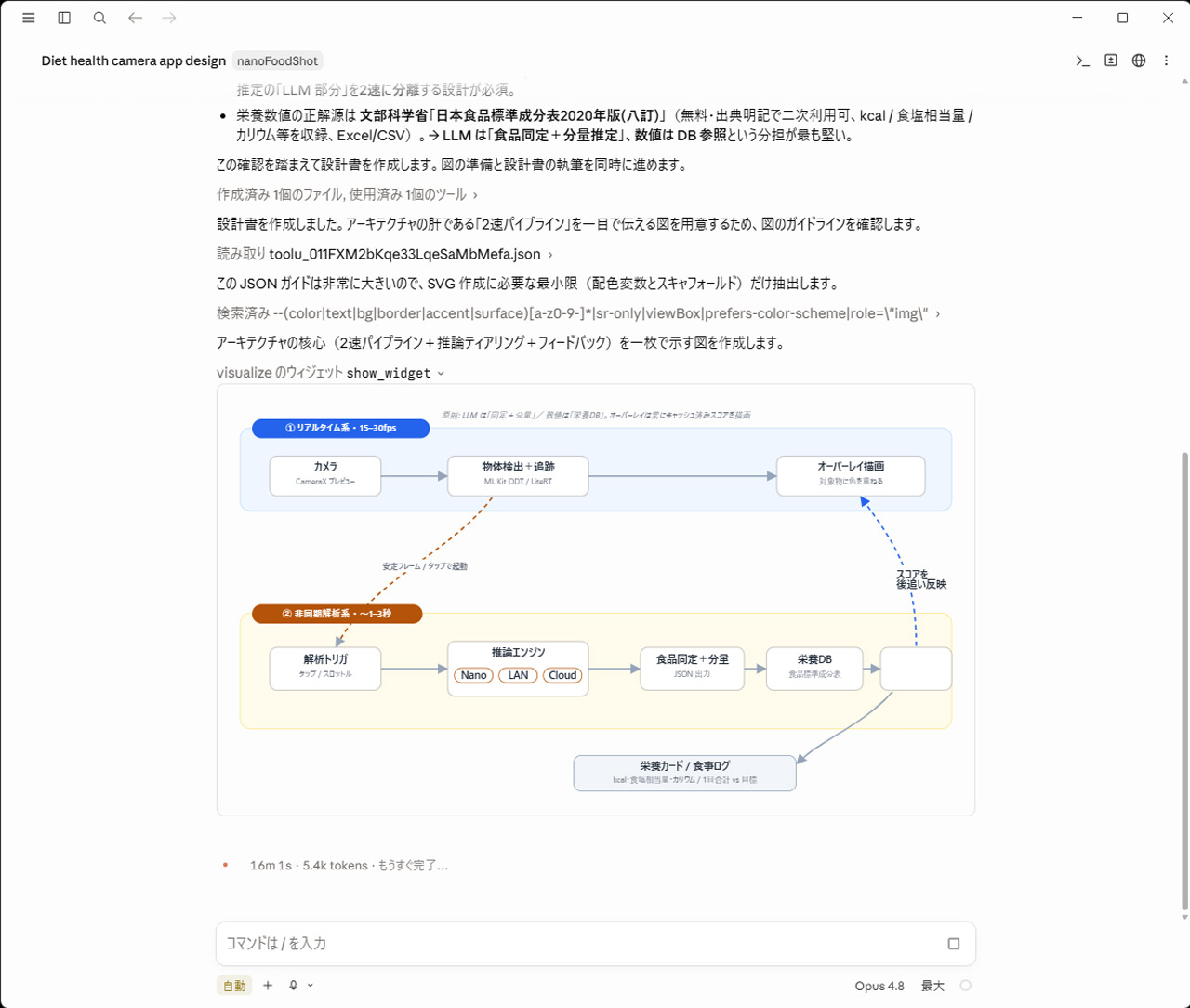
Task: Click the 栄養DB diagram node
Action: pyautogui.click(x=814, y=668)
